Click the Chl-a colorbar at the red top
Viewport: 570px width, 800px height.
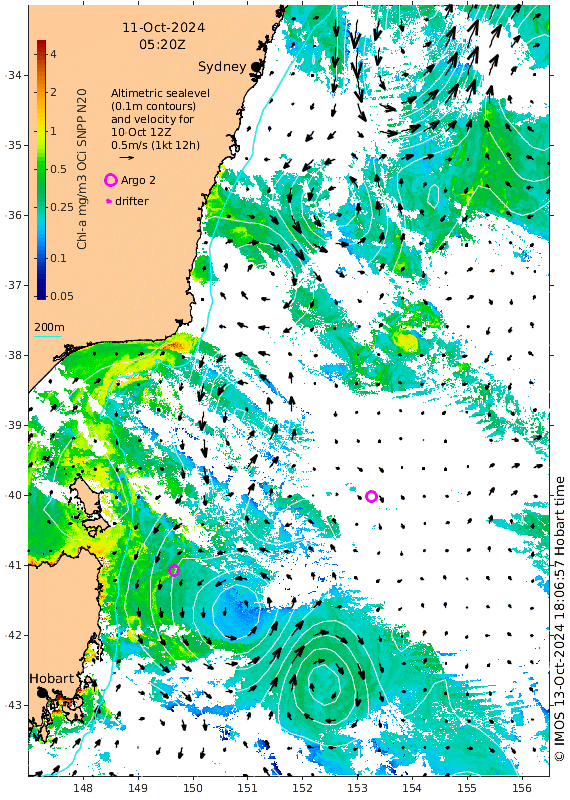pyautogui.click(x=41, y=44)
